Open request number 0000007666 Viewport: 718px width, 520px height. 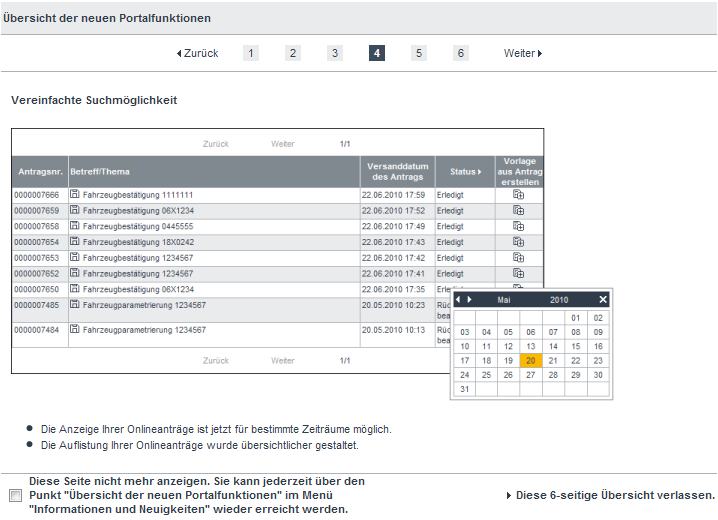(37, 195)
